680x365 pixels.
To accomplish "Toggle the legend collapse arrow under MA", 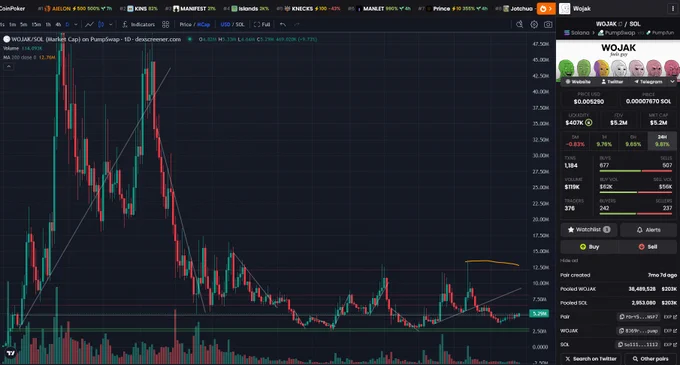I will point(8,66).
